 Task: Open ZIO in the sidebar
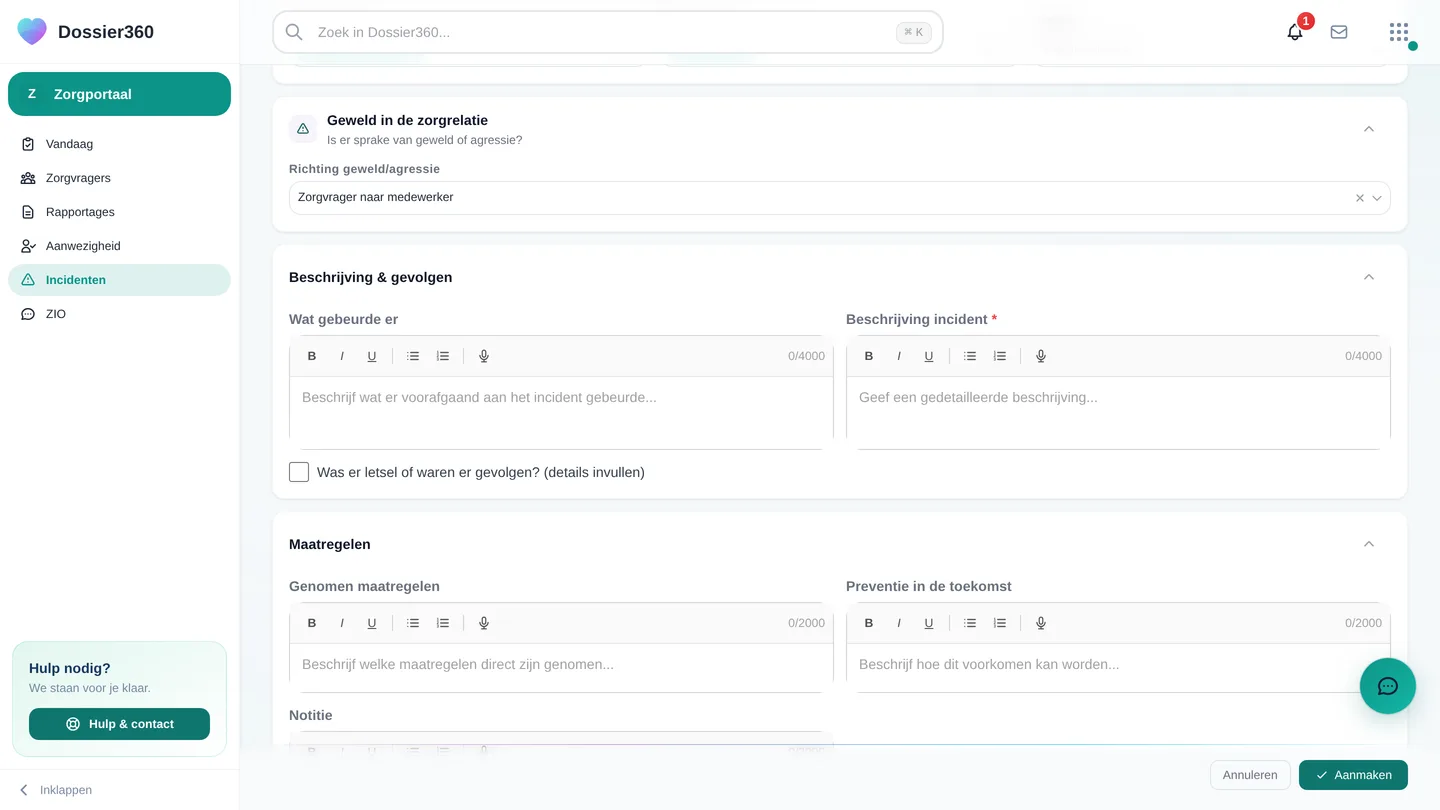pyautogui.click(x=119, y=314)
